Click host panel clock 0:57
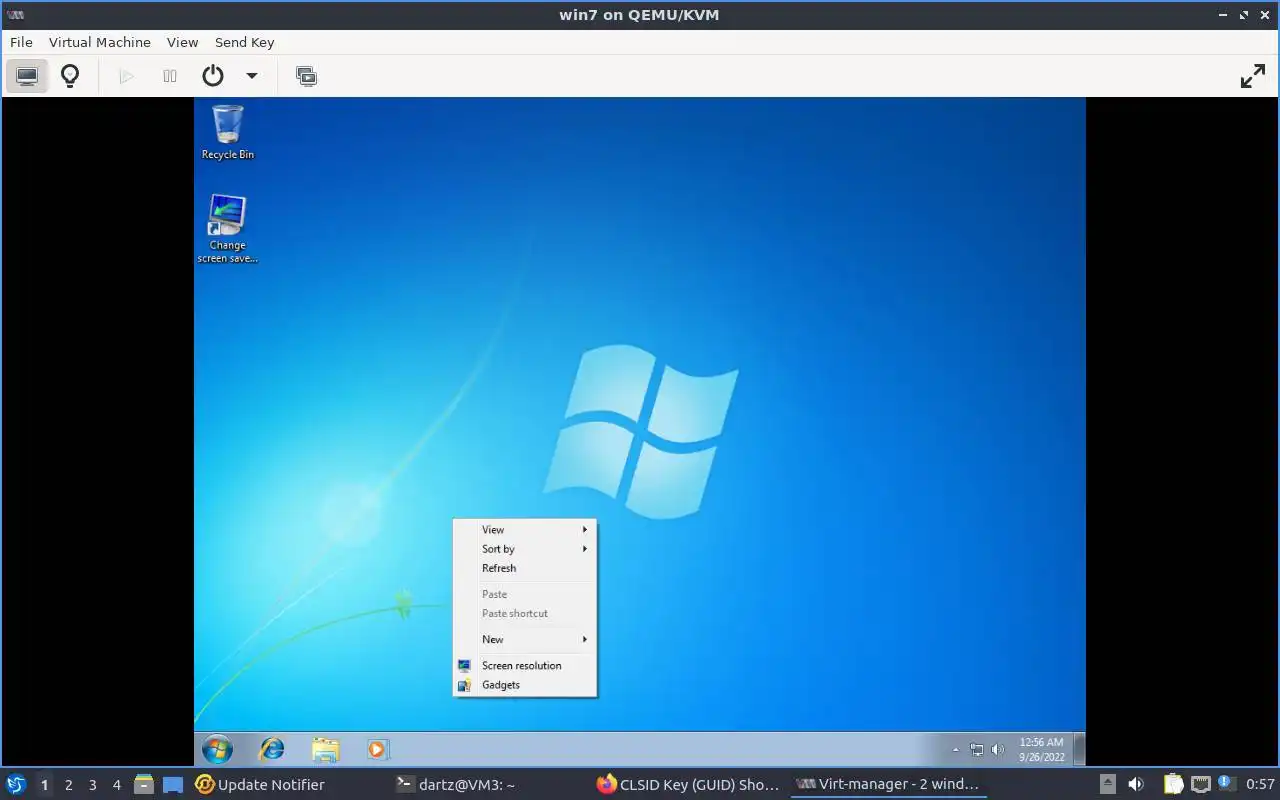1280x800 pixels. 1260,785
